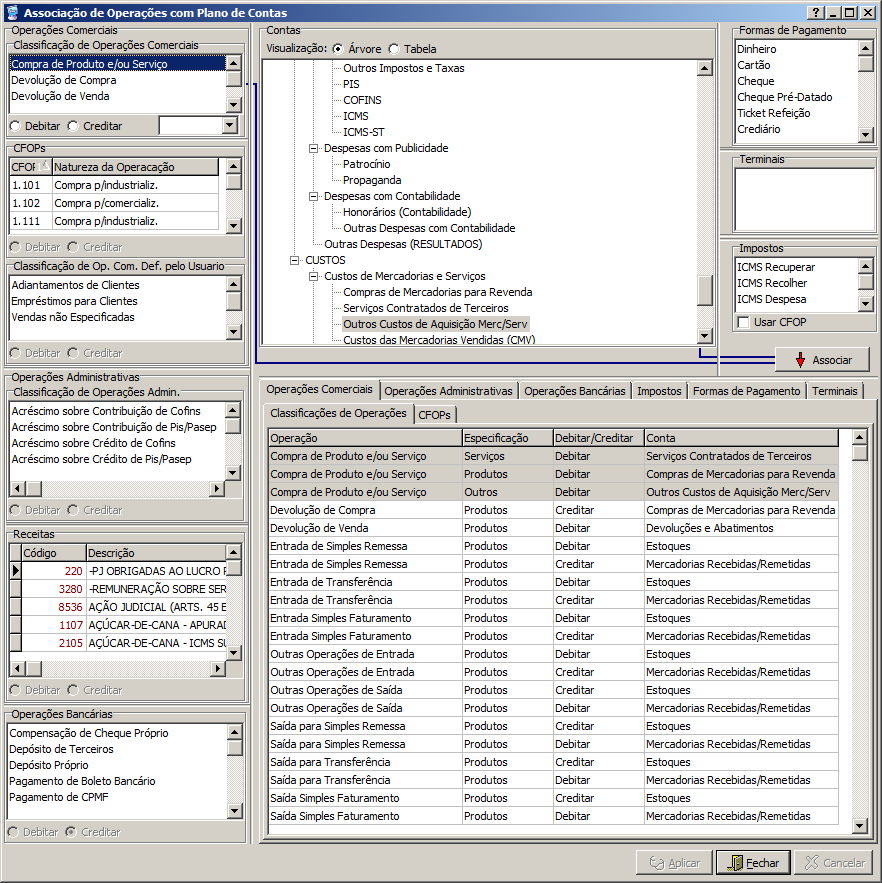Collapse the CUSTOS tree node

pyautogui.click(x=295, y=260)
